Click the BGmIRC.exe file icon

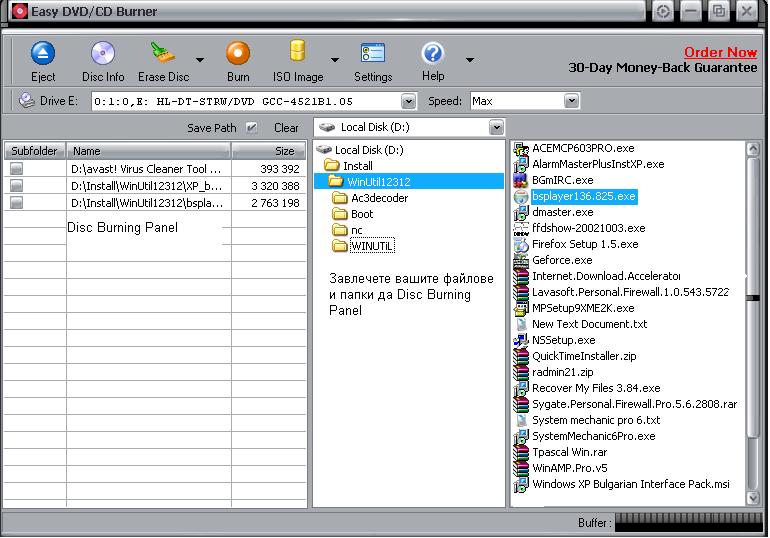[521, 181]
